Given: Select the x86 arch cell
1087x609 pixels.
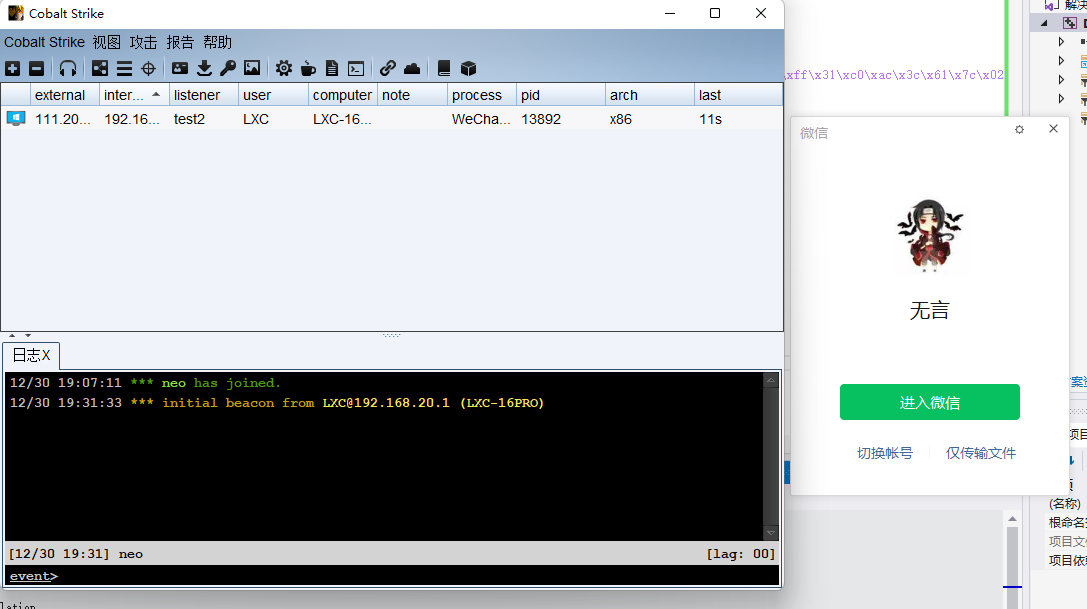Looking at the screenshot, I should point(621,119).
